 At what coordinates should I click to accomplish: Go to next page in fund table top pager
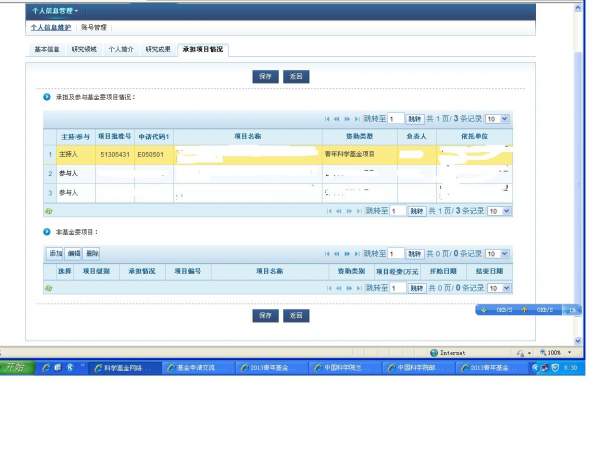[347, 119]
